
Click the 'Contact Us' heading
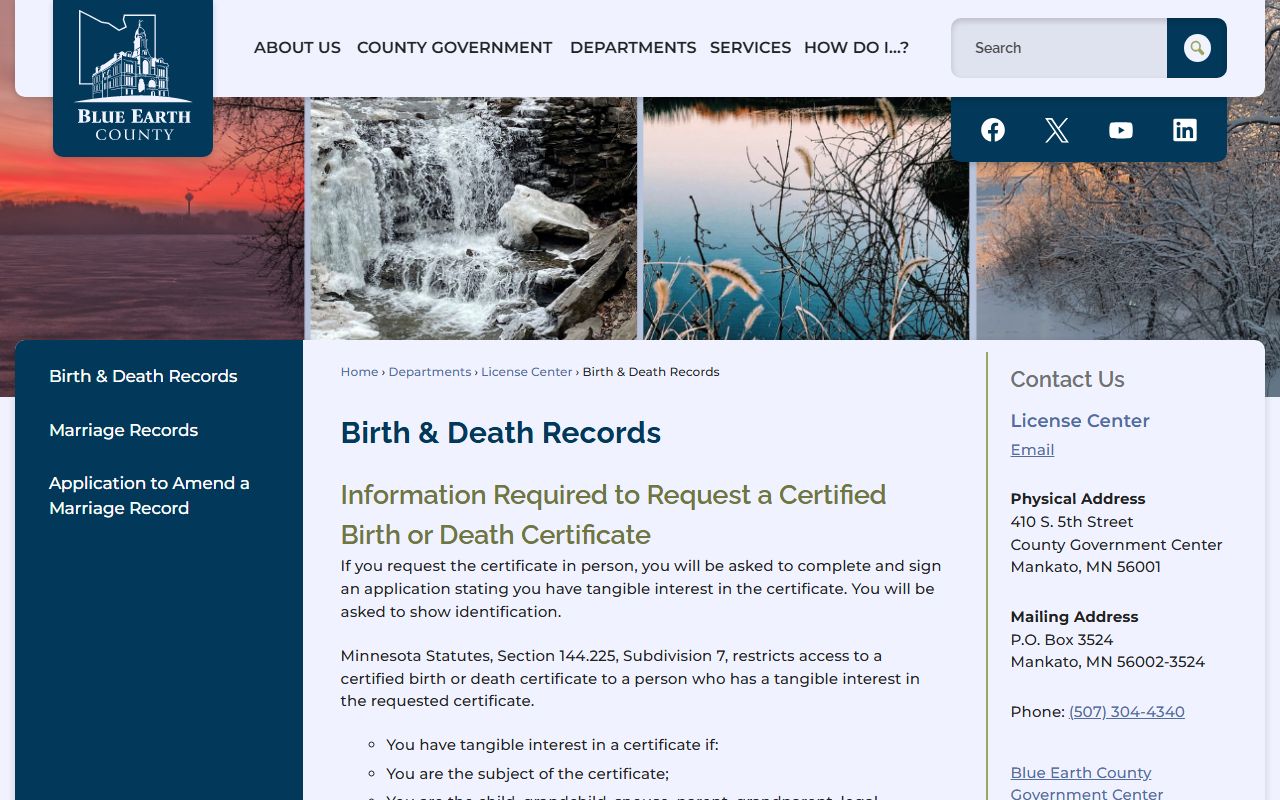click(x=1067, y=379)
